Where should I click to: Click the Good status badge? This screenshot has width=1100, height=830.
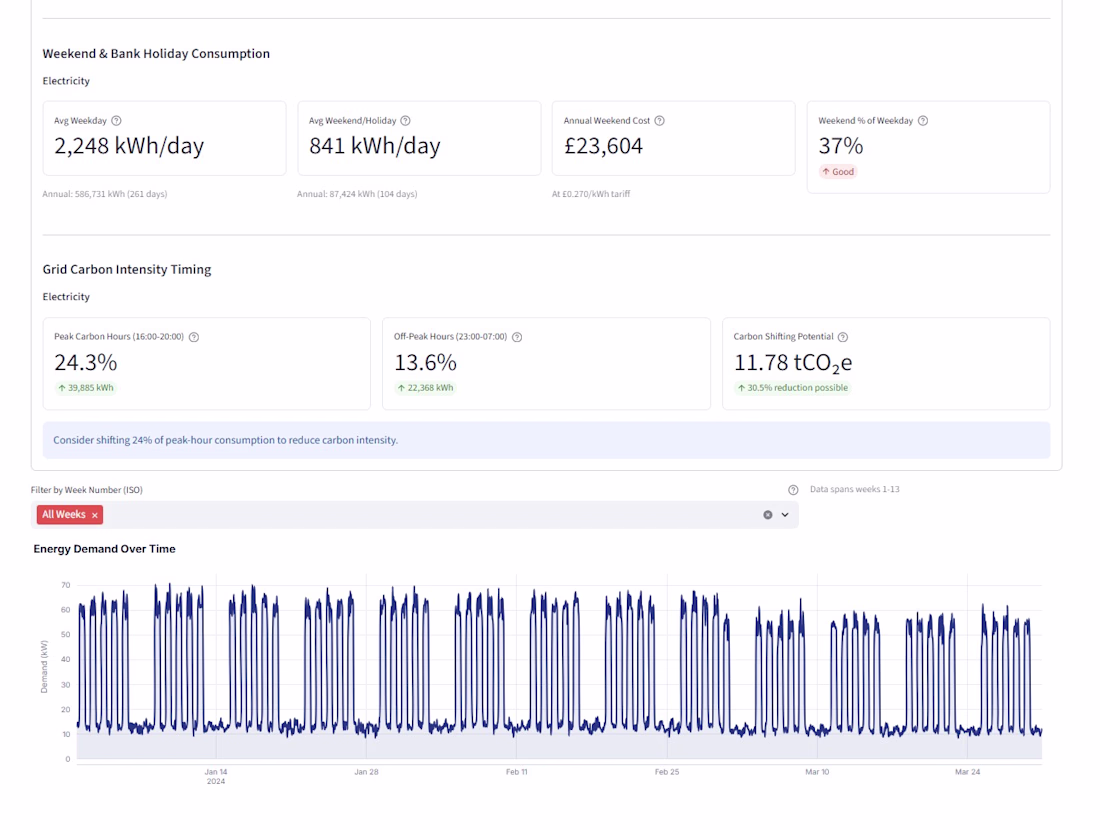pos(838,172)
